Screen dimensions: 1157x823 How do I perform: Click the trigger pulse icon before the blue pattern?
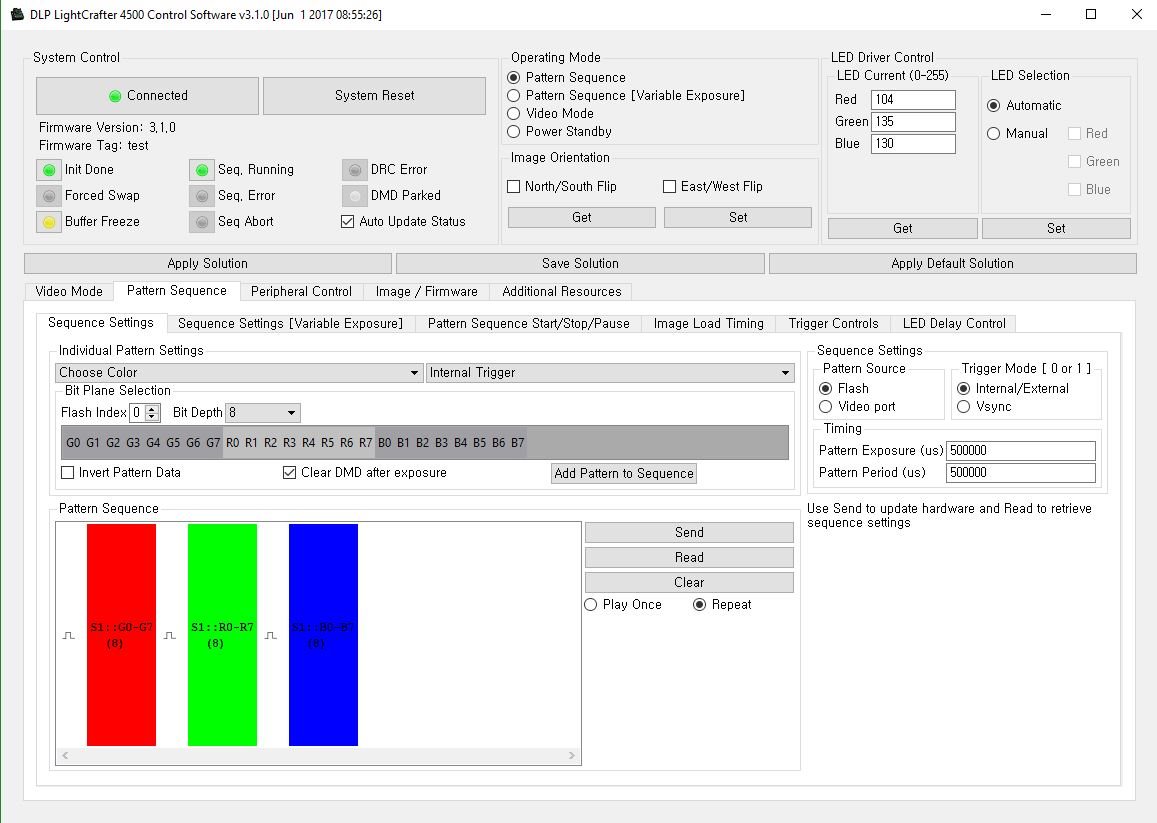point(271,636)
